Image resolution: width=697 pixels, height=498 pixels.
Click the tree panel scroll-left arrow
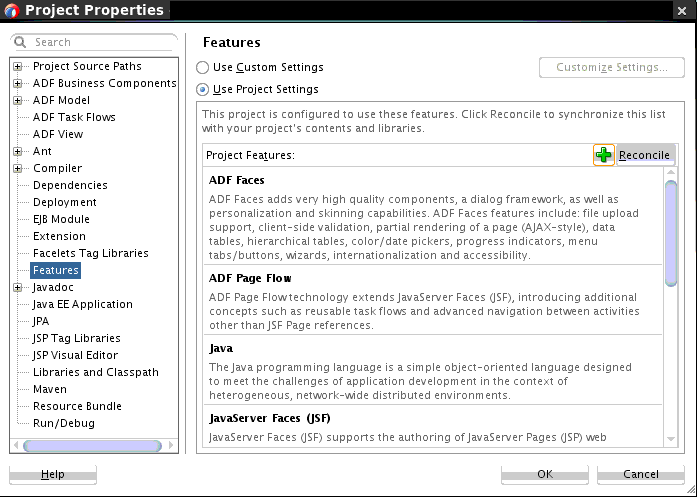point(16,445)
